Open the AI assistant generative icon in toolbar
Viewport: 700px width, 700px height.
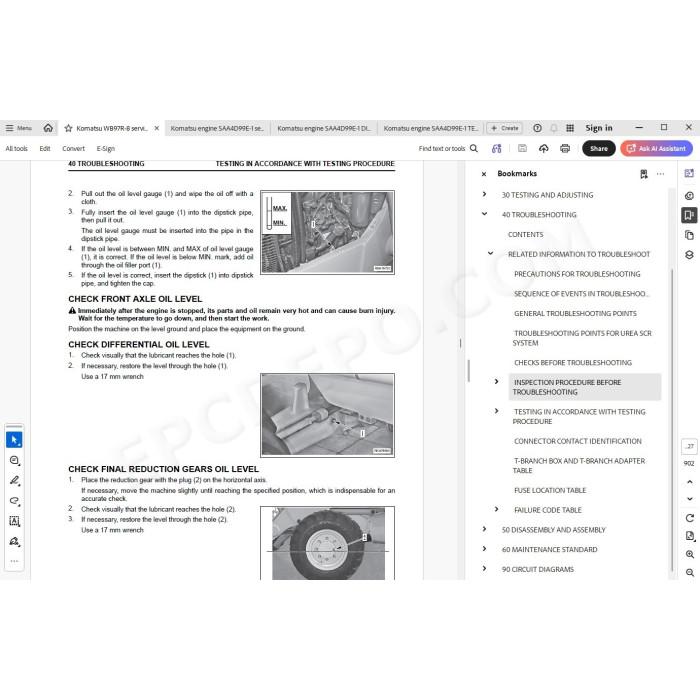496,149
